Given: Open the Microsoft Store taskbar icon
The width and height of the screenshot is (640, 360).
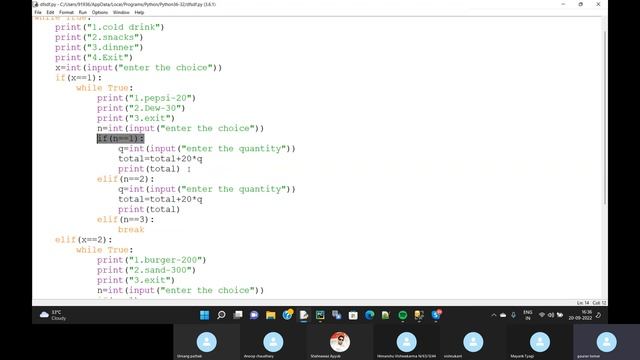Looking at the screenshot, I should 353,315.
